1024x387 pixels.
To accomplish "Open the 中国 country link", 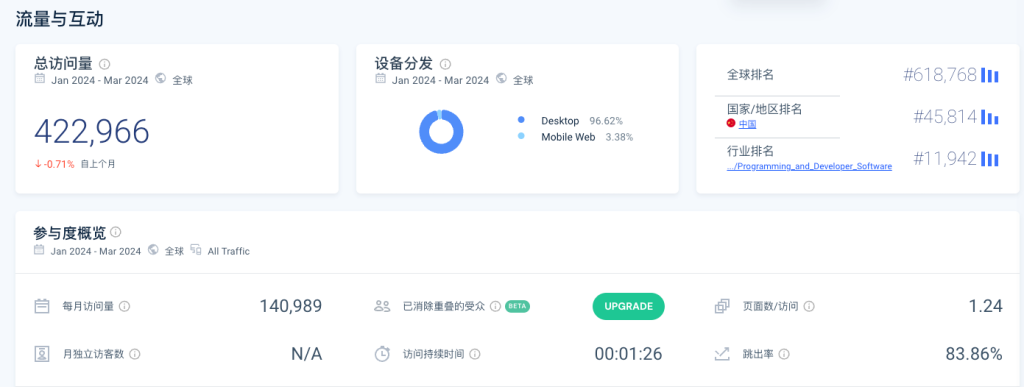I will click(747, 124).
